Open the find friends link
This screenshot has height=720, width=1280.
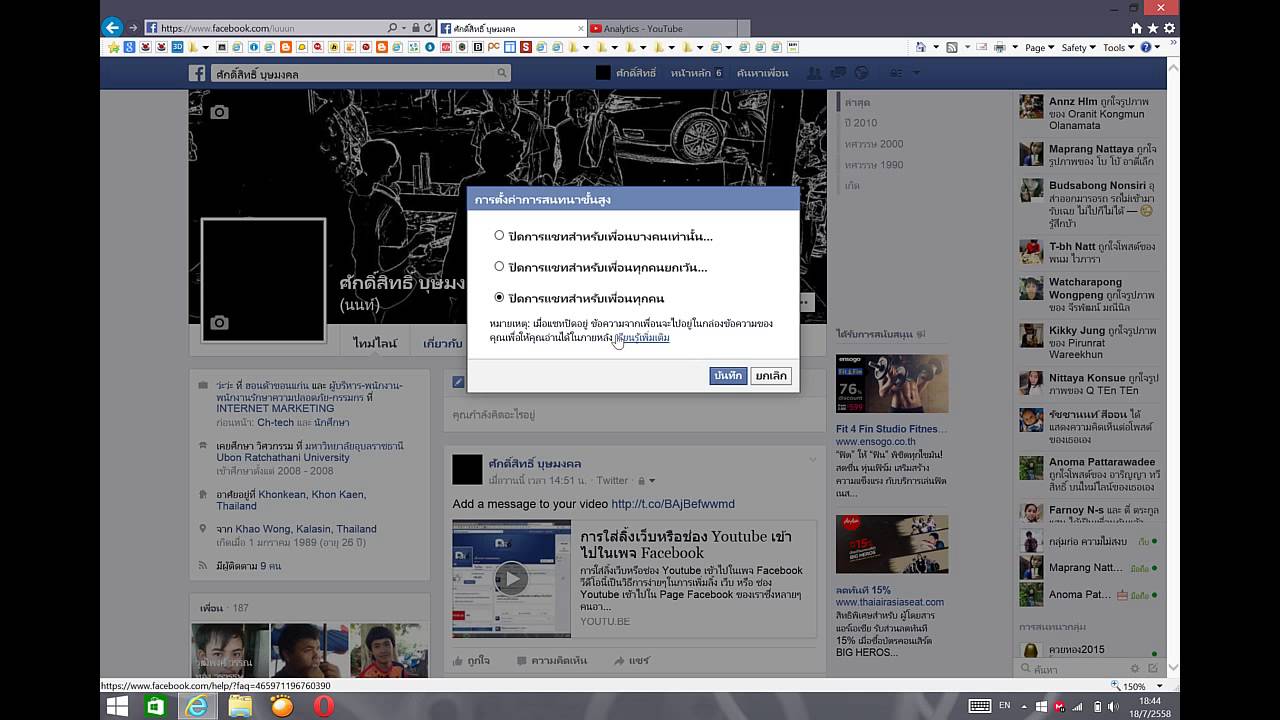coord(762,73)
